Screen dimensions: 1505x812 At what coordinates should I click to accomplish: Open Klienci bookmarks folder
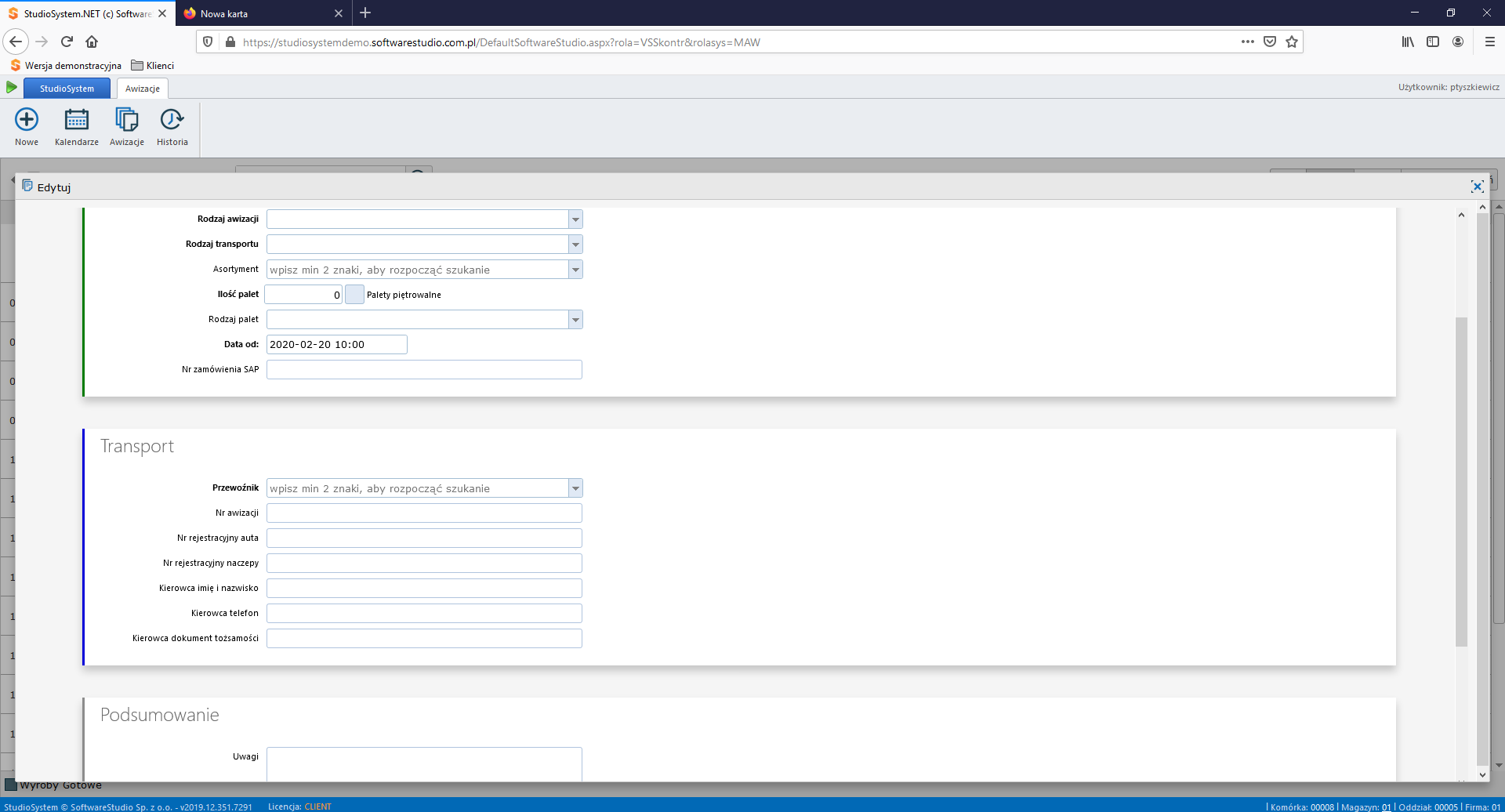tap(152, 65)
